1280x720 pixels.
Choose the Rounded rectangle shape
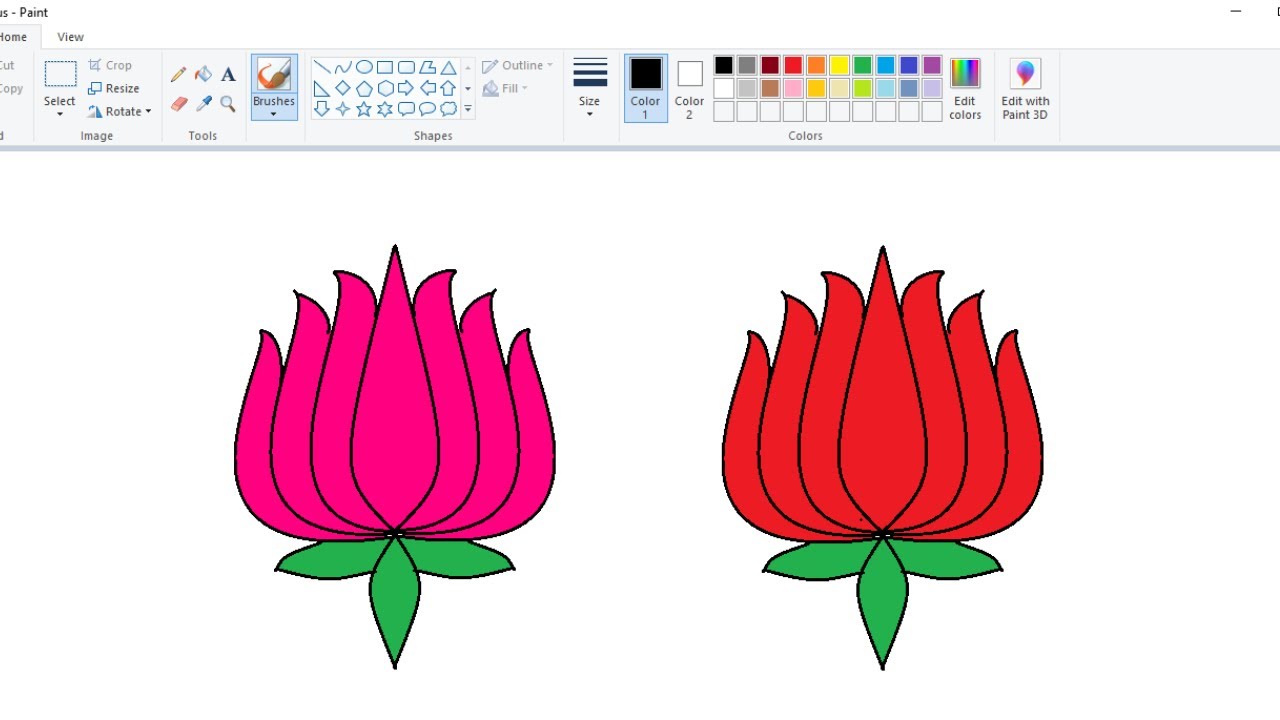406,68
